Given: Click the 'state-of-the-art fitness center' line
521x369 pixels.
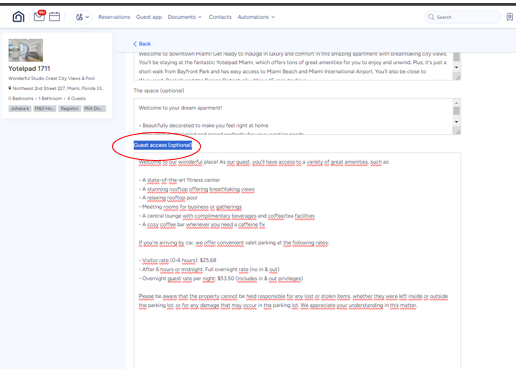Looking at the screenshot, I should [x=179, y=180].
